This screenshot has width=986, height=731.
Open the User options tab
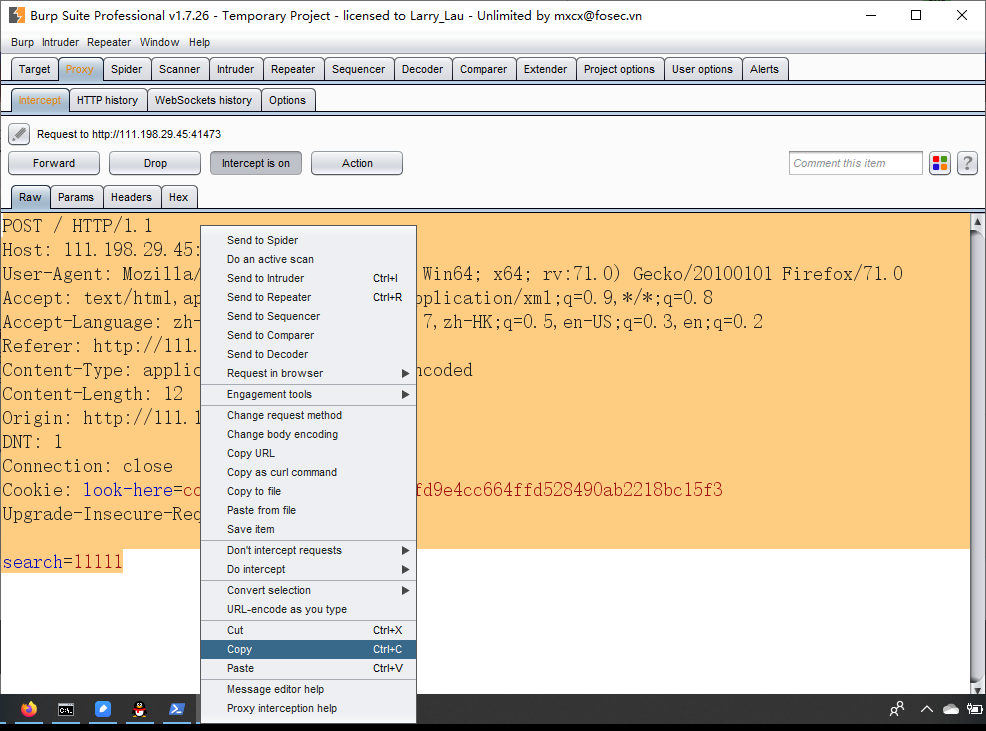(x=702, y=69)
